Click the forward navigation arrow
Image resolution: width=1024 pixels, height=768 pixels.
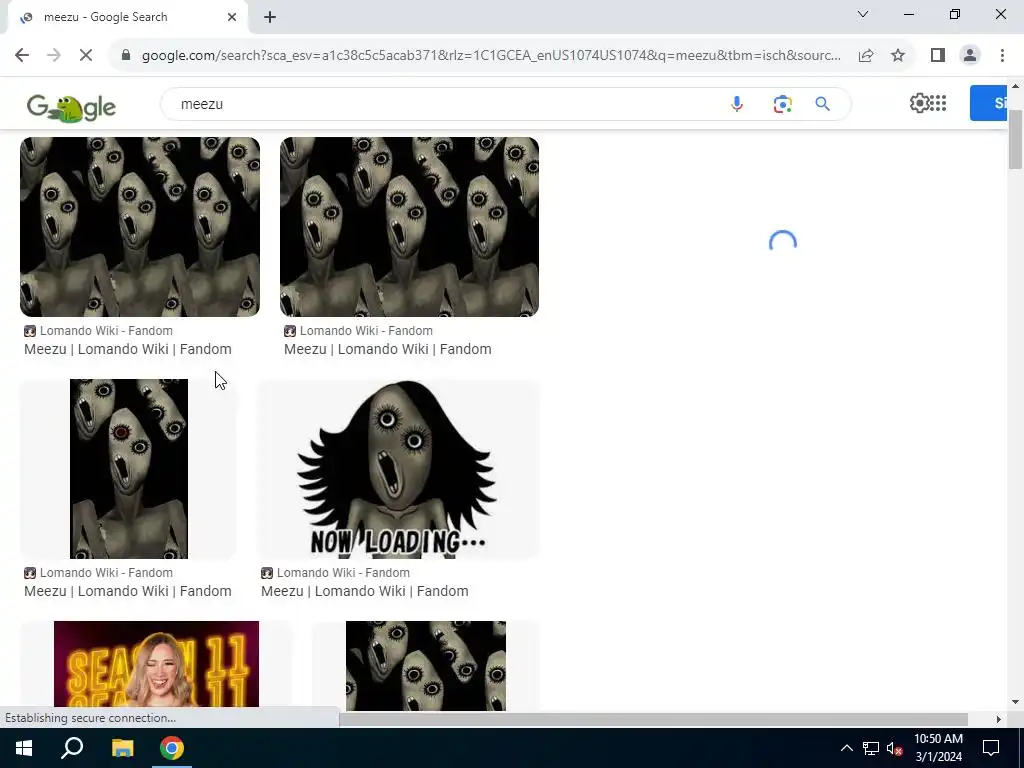pos(54,56)
